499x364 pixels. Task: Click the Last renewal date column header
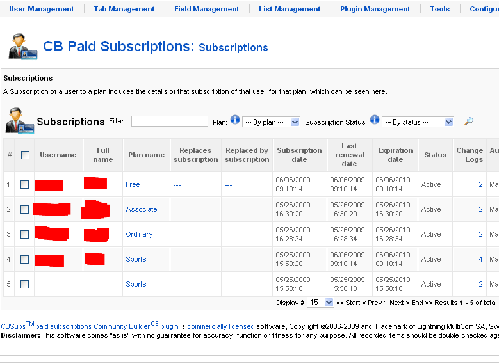pos(350,155)
